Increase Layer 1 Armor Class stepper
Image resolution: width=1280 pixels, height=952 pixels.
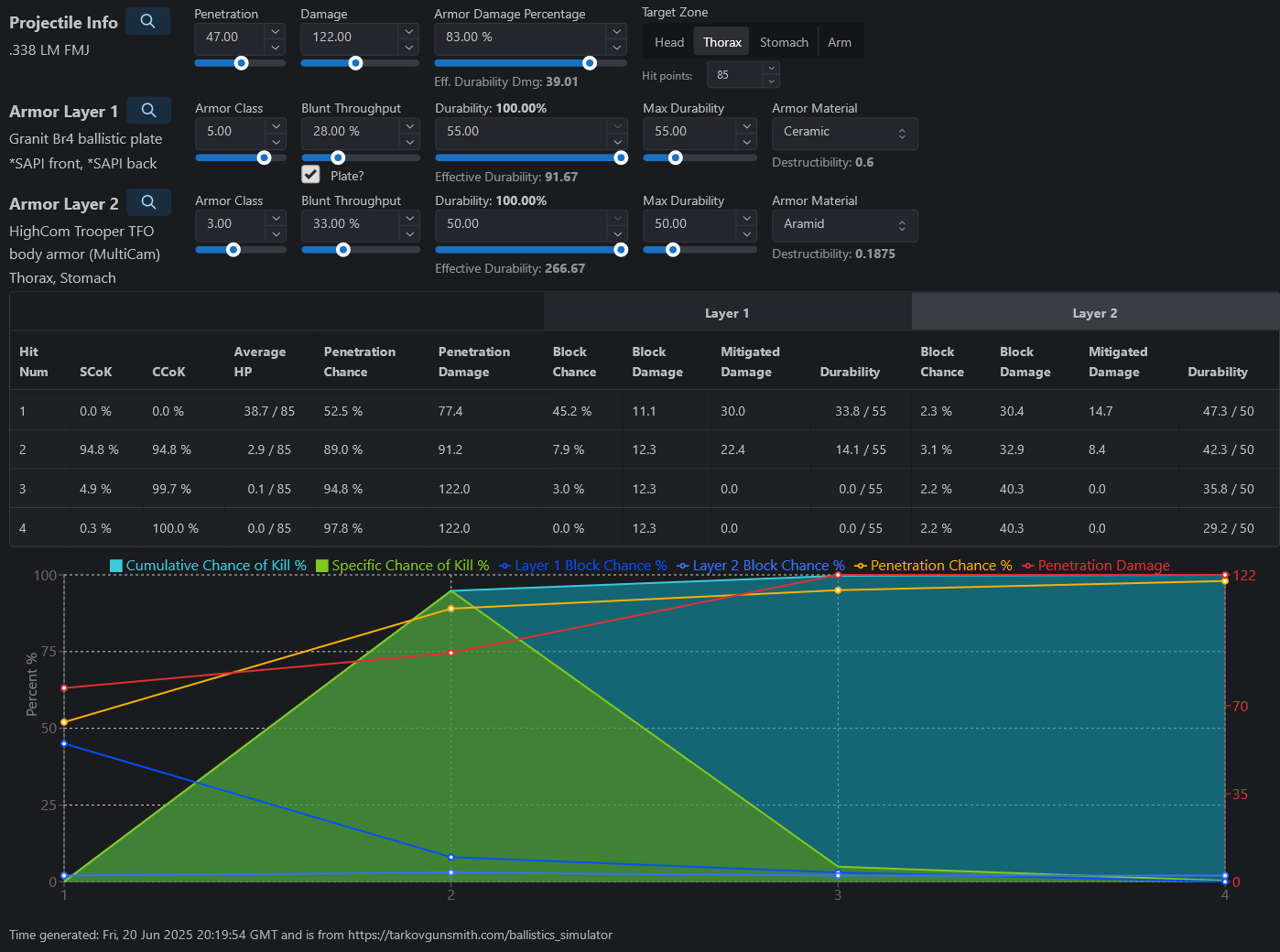click(277, 125)
